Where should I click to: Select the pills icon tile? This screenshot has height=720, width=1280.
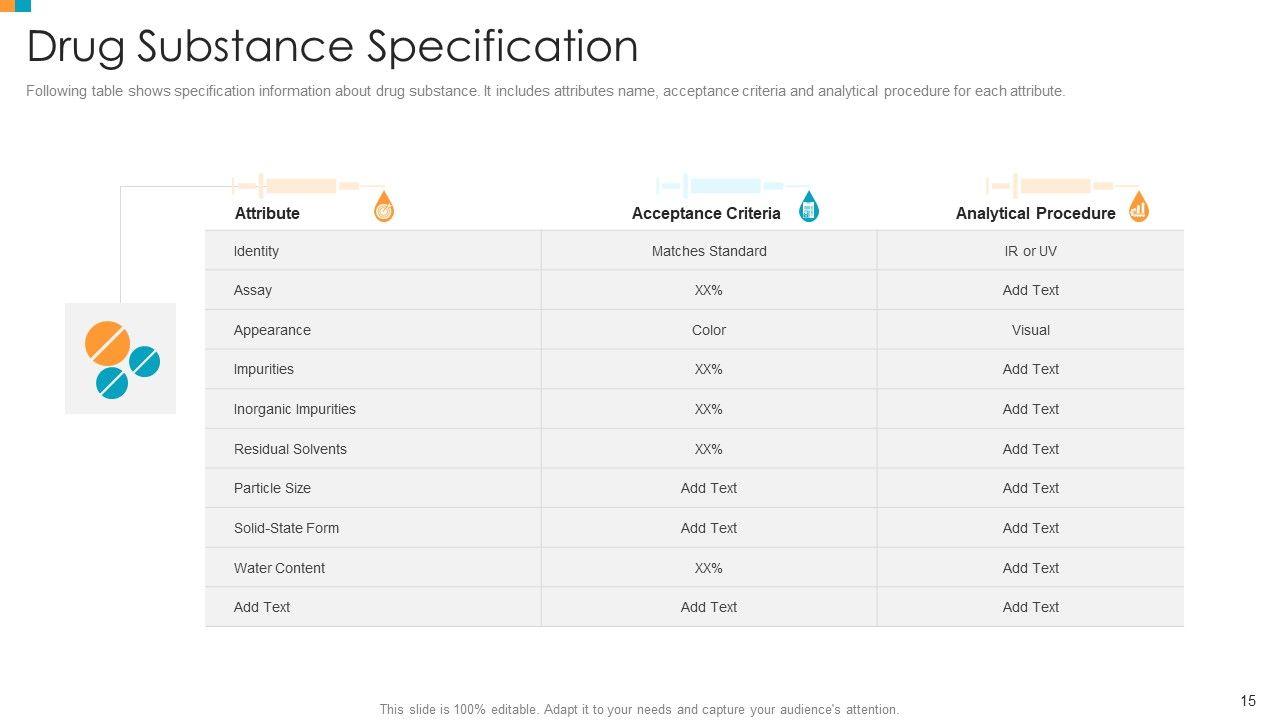pyautogui.click(x=120, y=358)
